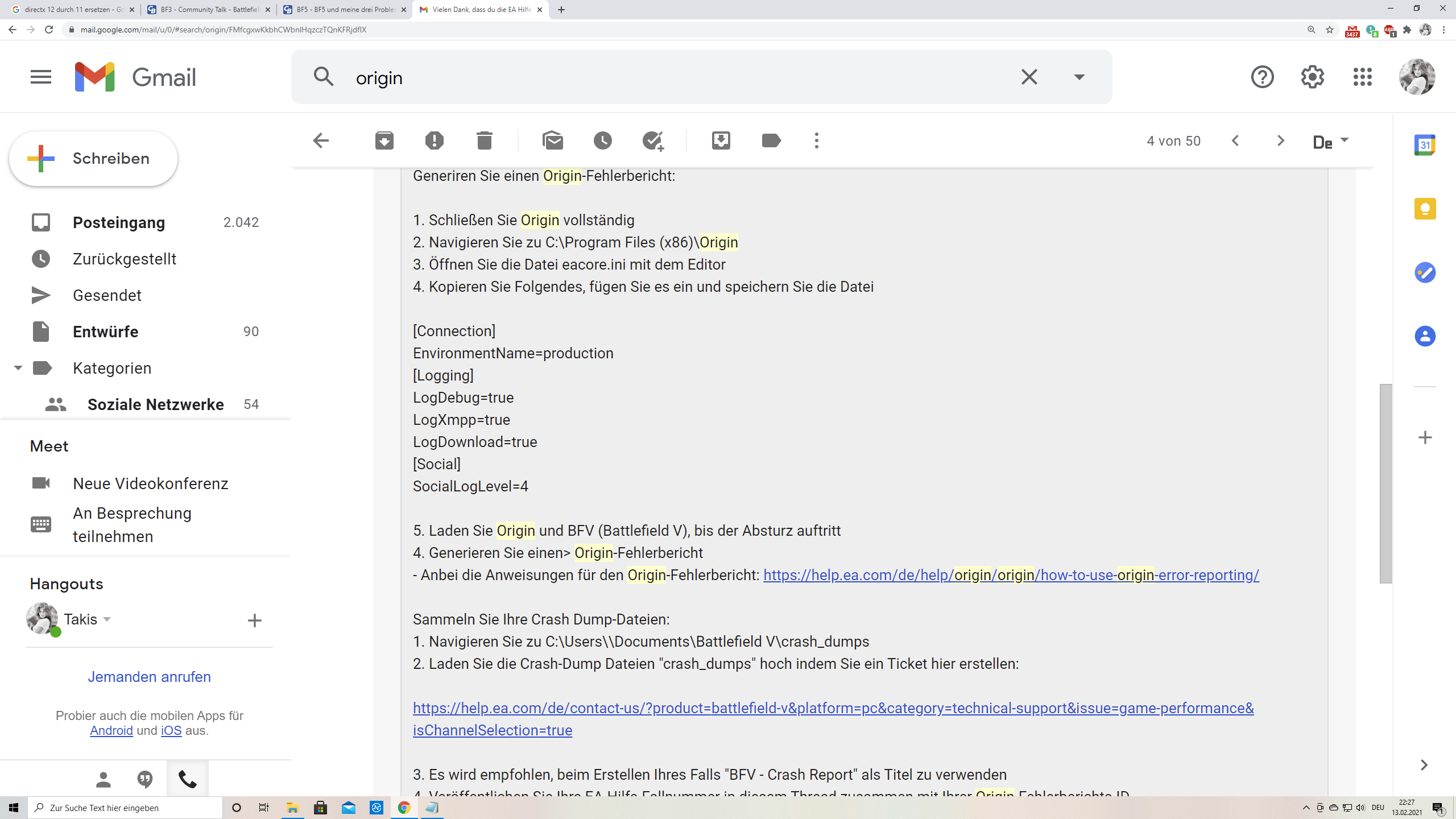Expand search options dropdown arrow

tap(1079, 77)
